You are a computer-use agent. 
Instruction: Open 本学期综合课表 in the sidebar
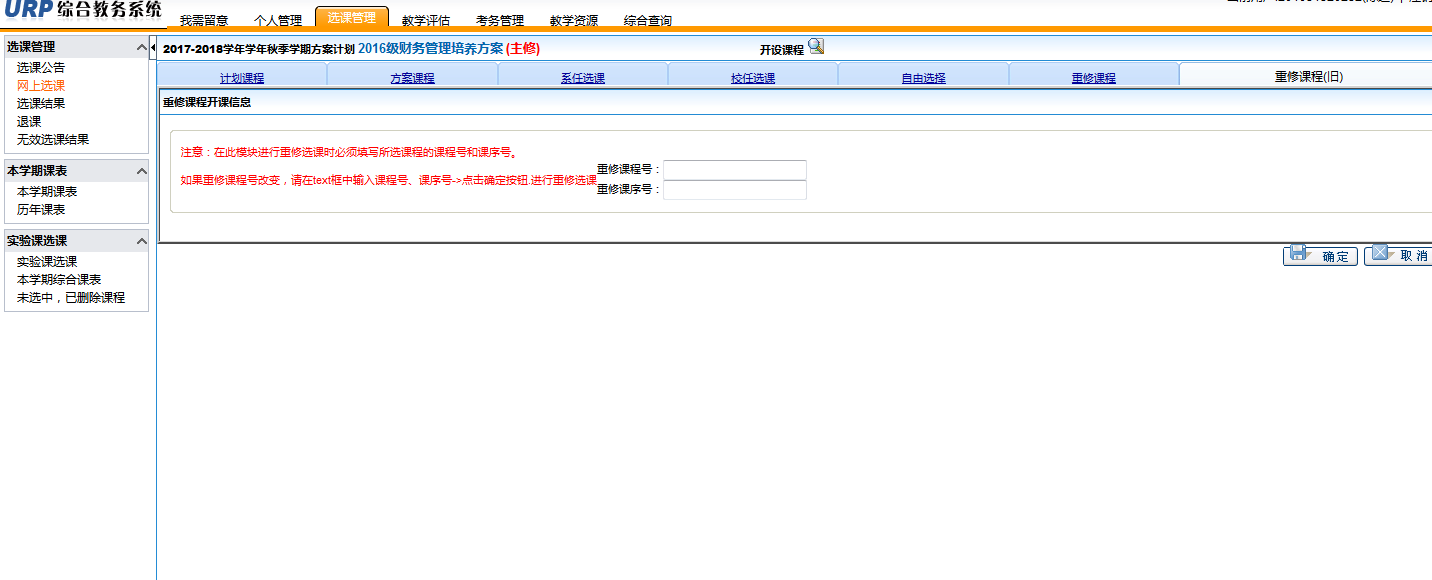point(59,280)
